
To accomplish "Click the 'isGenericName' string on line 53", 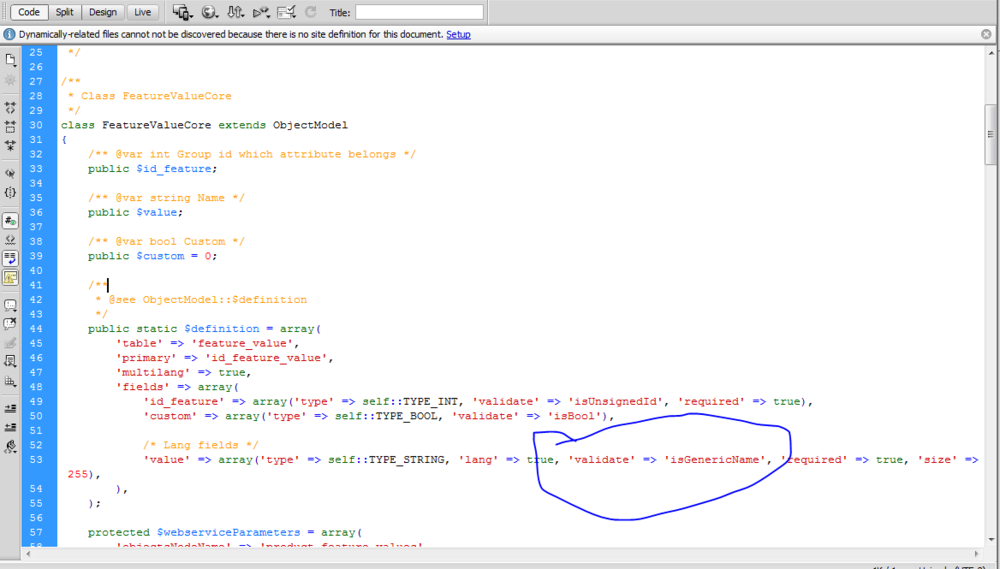I will pos(715,459).
